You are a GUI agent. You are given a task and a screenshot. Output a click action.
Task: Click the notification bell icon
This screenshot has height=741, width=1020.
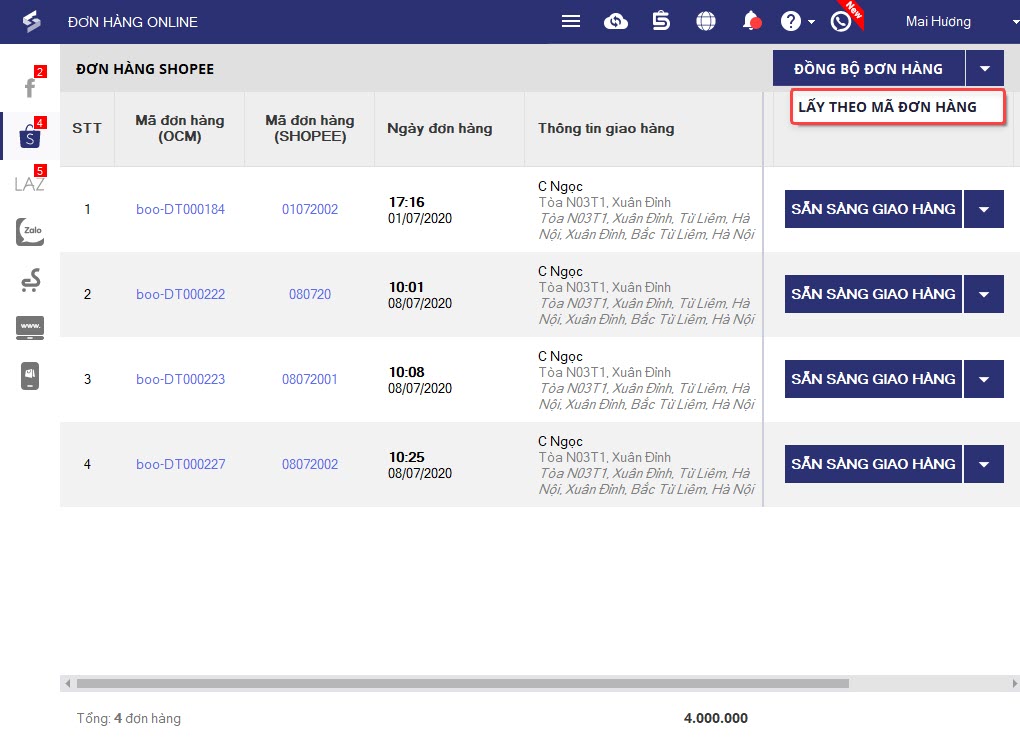tap(751, 21)
